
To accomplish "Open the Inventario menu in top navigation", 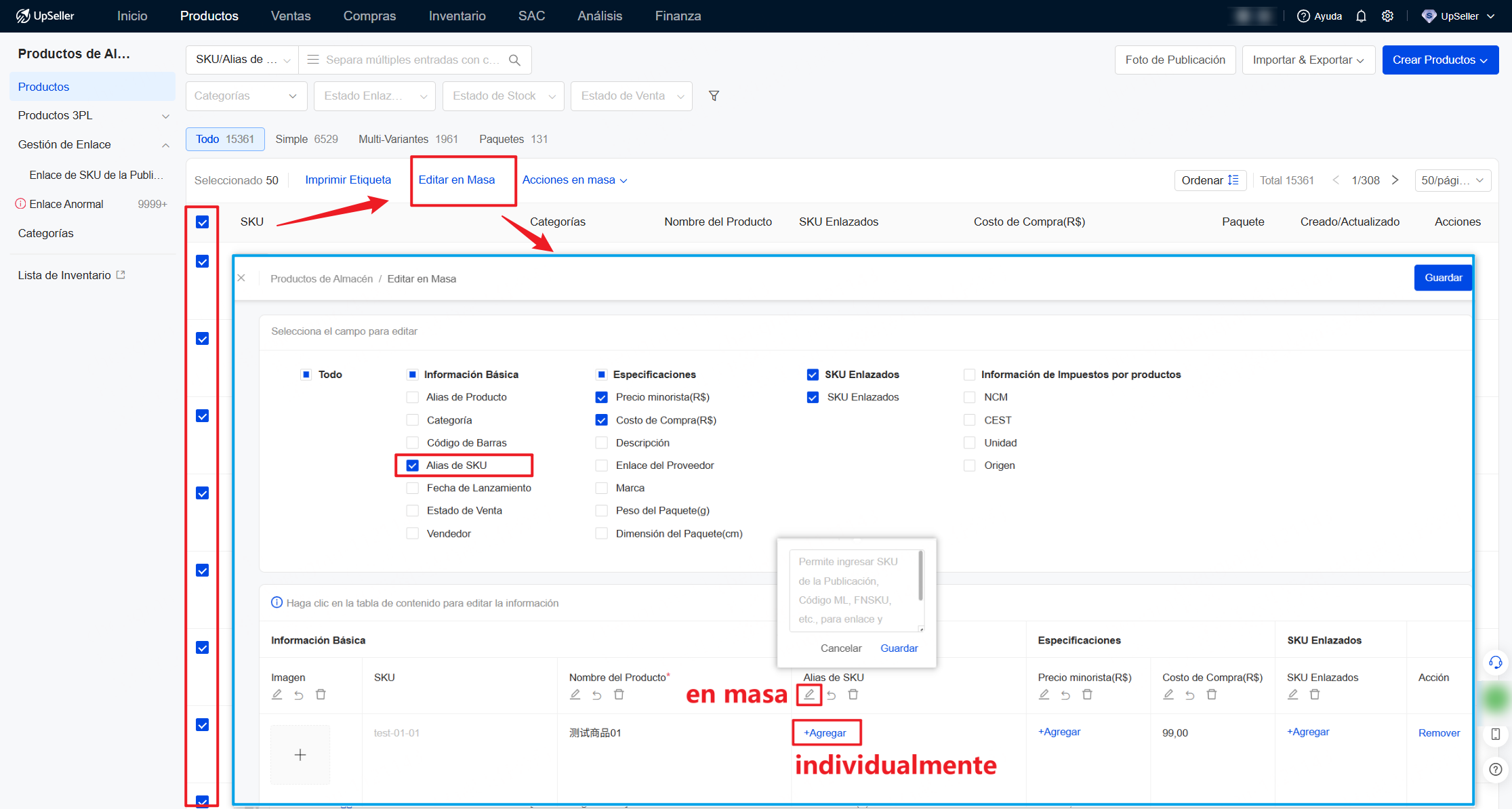I will coord(457,16).
